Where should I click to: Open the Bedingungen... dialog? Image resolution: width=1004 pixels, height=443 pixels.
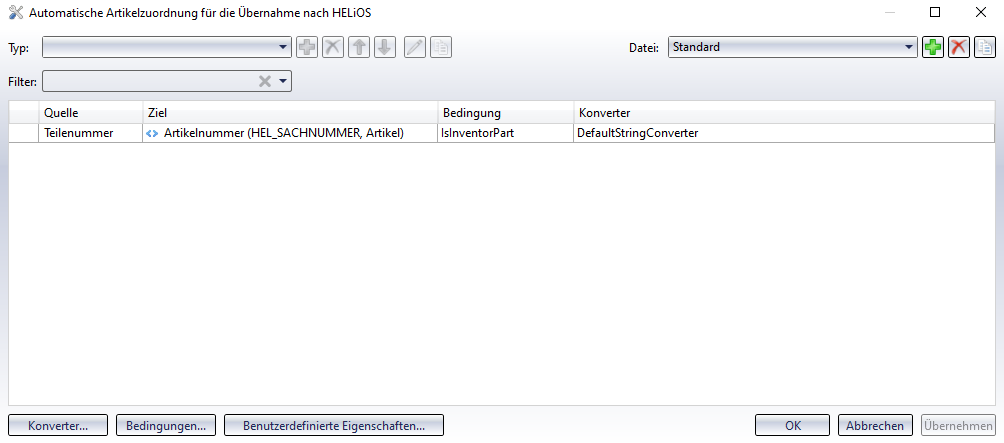pos(166,426)
